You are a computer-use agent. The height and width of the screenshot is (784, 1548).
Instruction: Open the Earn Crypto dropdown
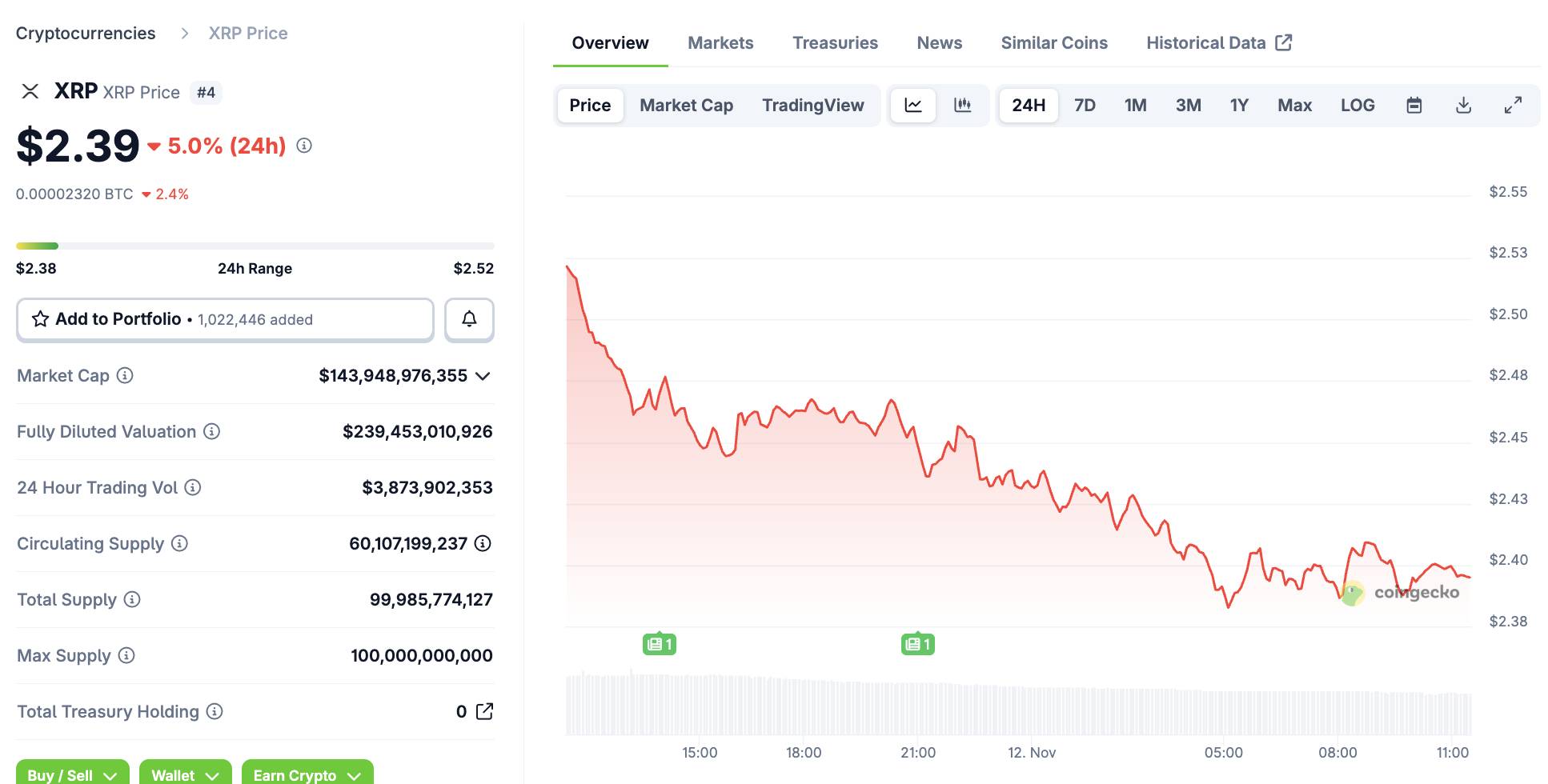pyautogui.click(x=307, y=774)
